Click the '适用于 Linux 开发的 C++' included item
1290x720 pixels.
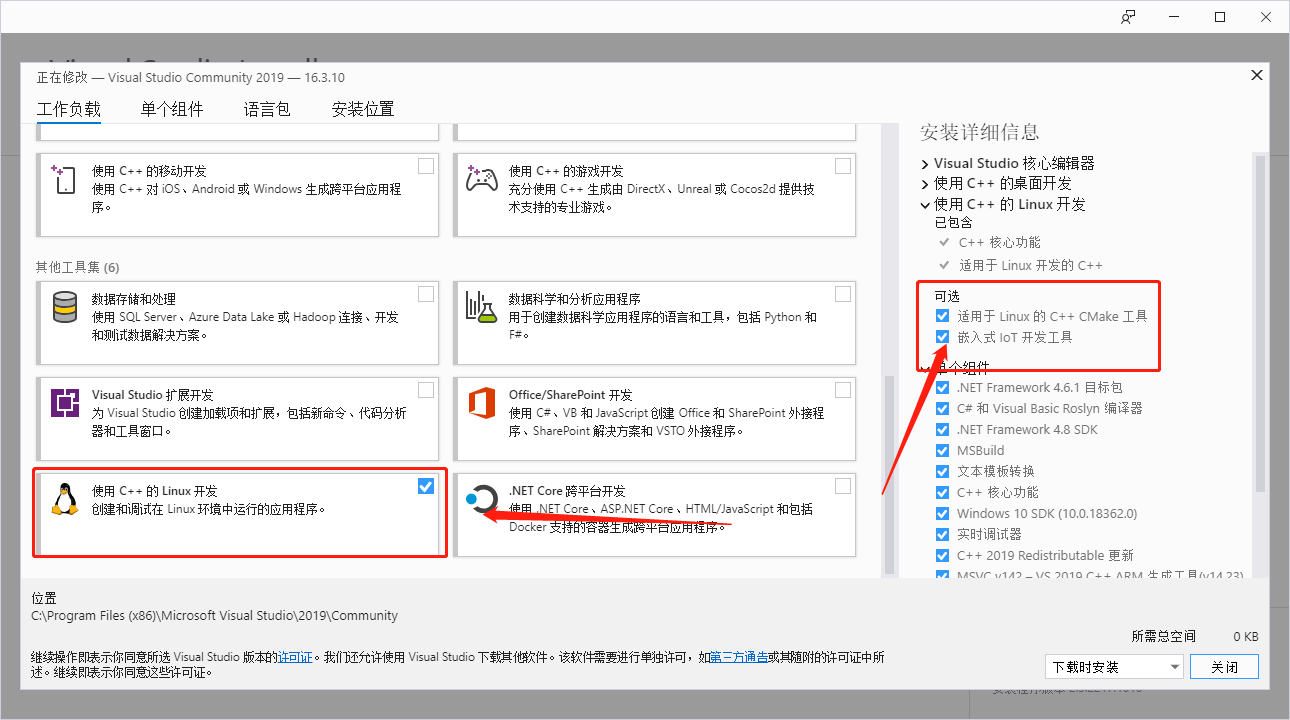point(1030,265)
